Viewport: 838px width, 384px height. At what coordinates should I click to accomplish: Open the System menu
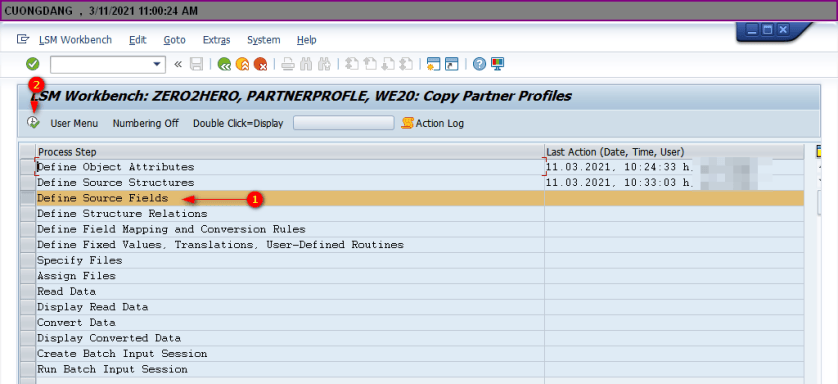point(263,40)
